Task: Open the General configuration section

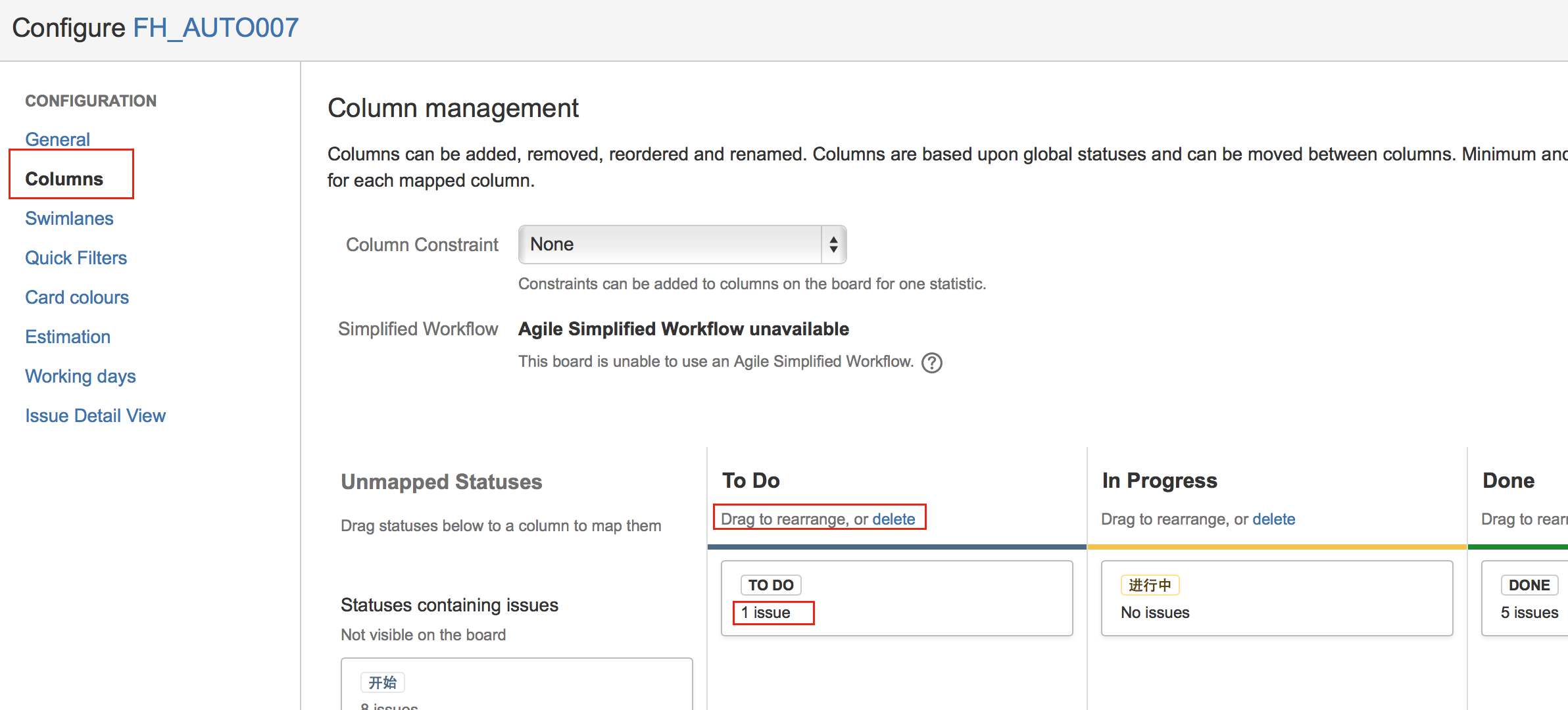Action: [x=57, y=139]
